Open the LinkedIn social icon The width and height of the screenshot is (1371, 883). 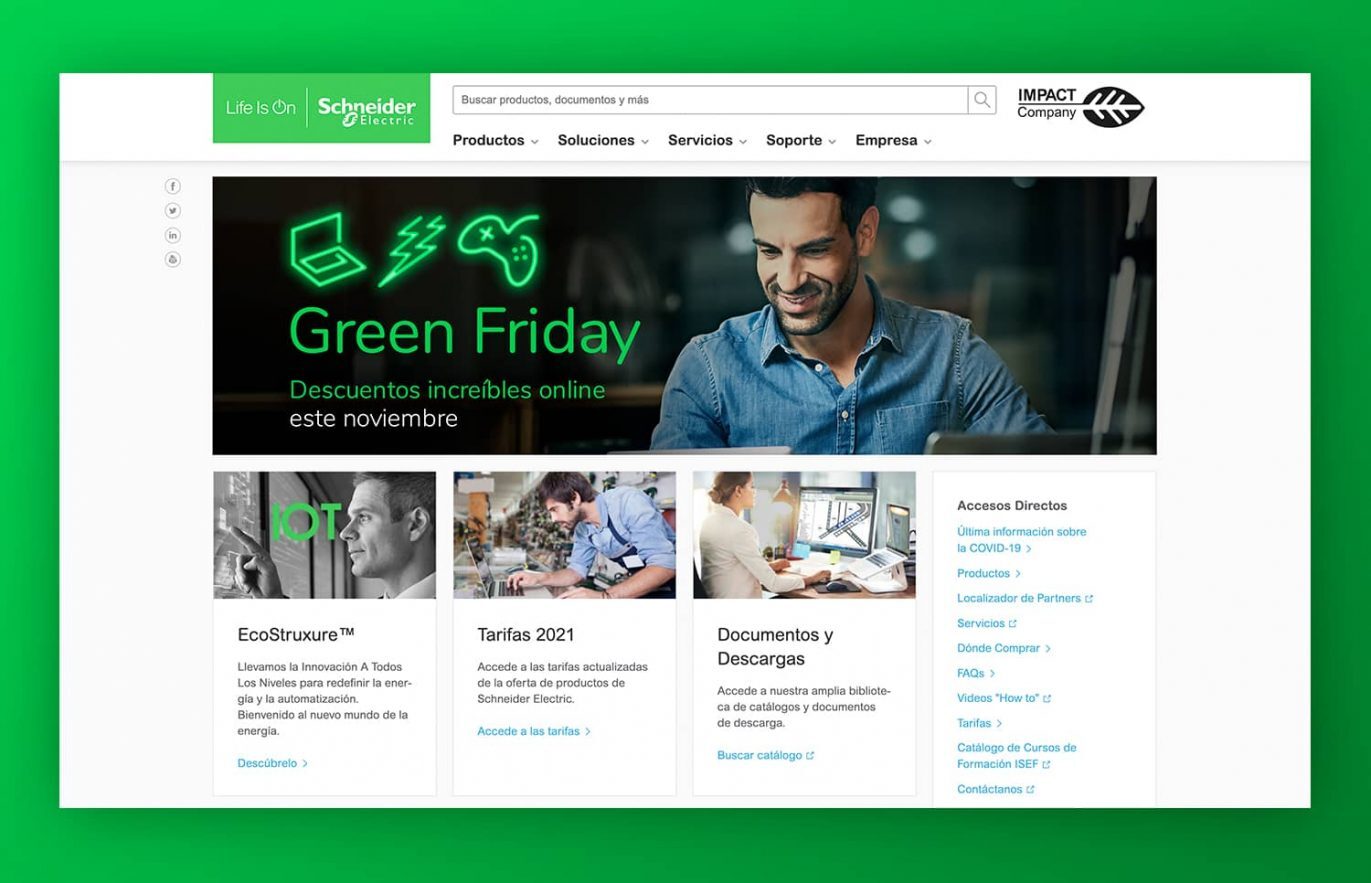coord(173,235)
